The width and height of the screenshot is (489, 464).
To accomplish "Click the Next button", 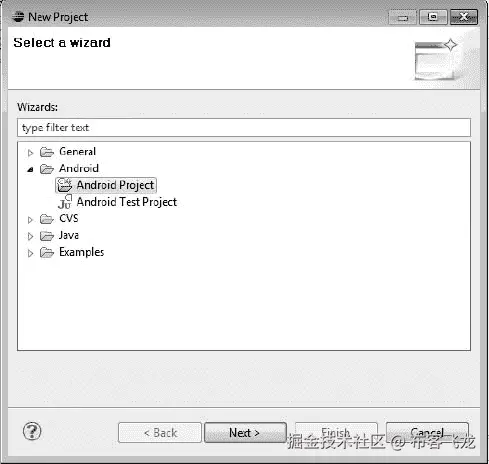I will (x=245, y=433).
